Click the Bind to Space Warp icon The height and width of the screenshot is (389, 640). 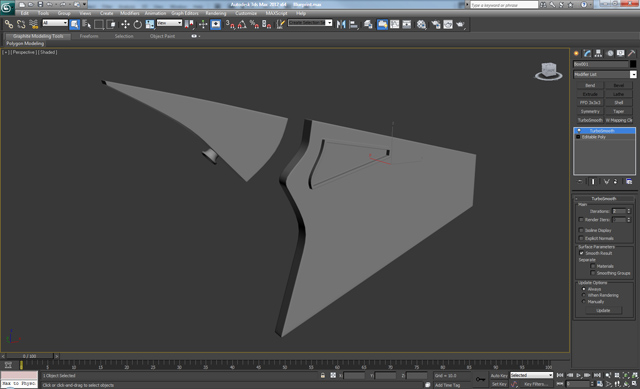pos(33,24)
